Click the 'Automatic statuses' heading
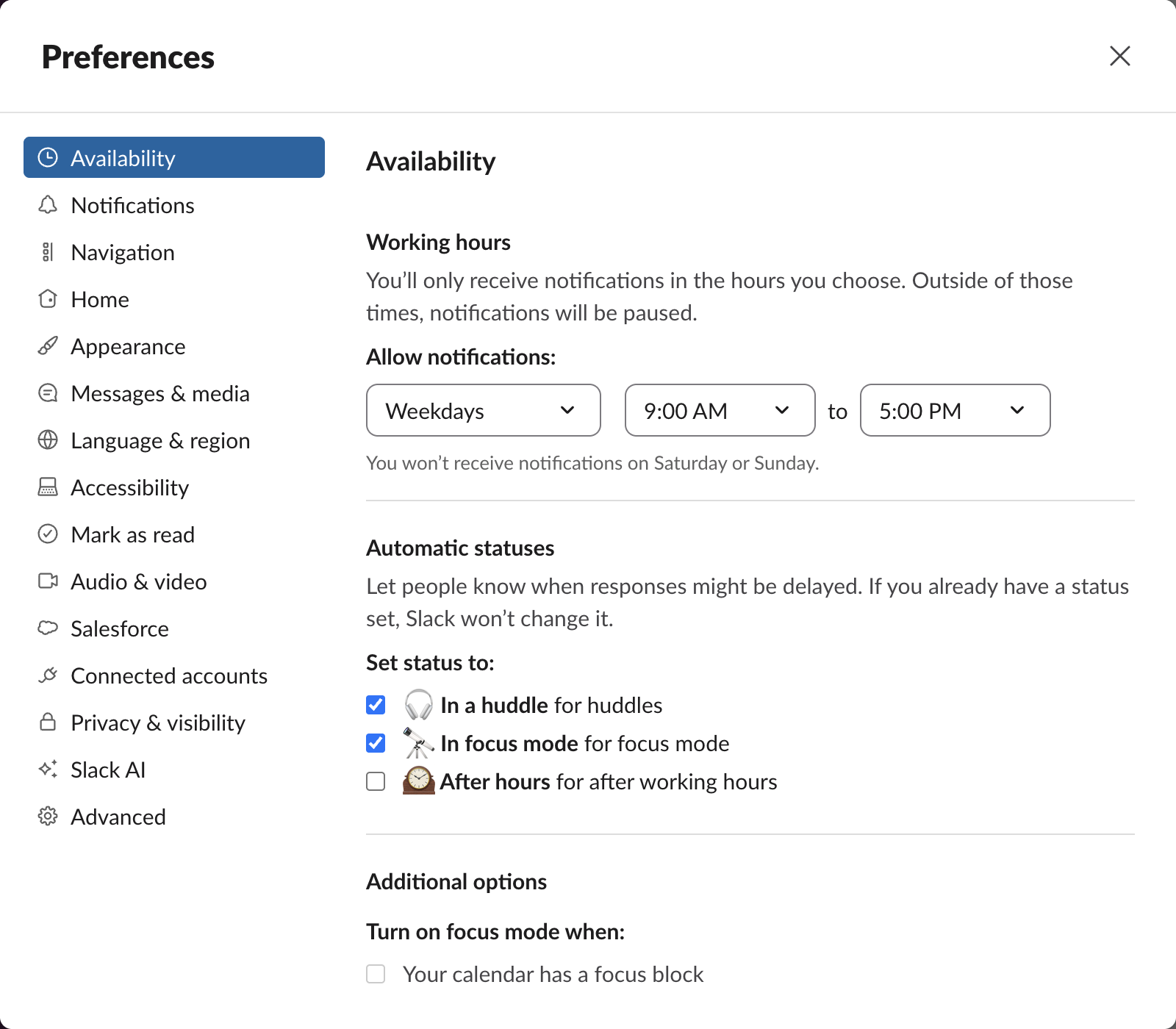The width and height of the screenshot is (1176, 1029). 460,548
